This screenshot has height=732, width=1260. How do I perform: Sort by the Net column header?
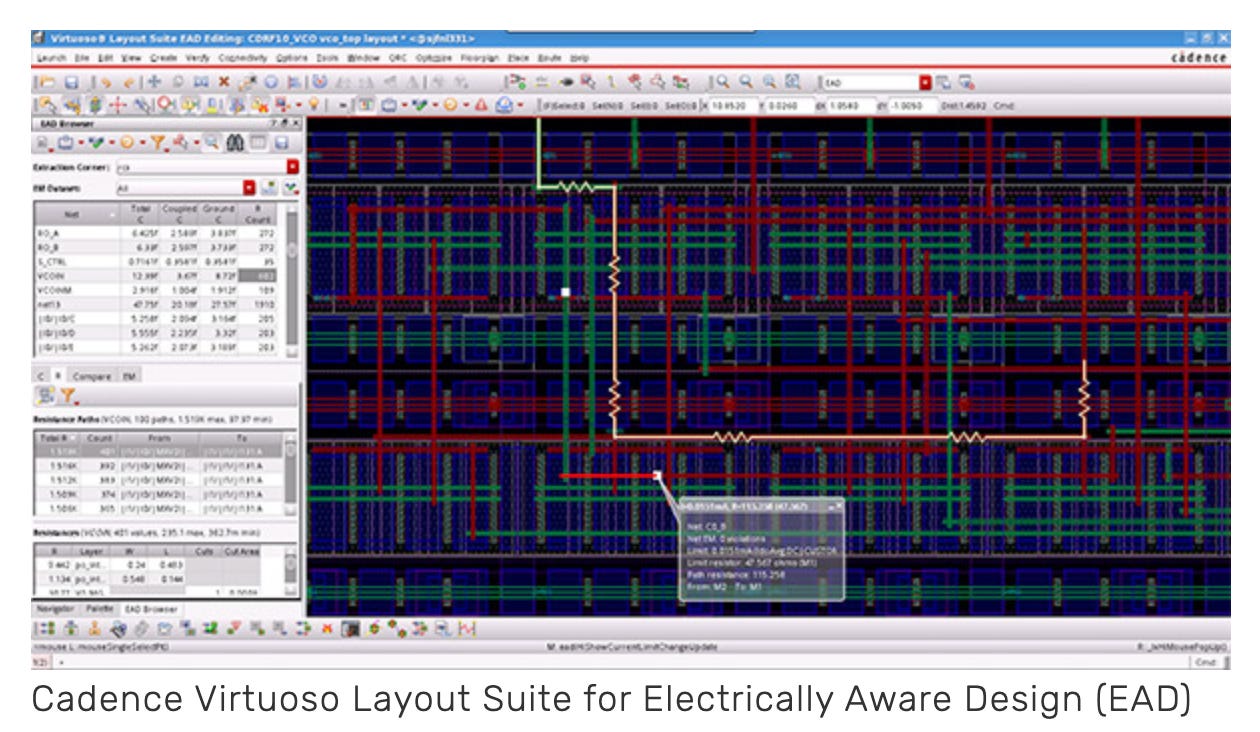pyautogui.click(x=76, y=213)
